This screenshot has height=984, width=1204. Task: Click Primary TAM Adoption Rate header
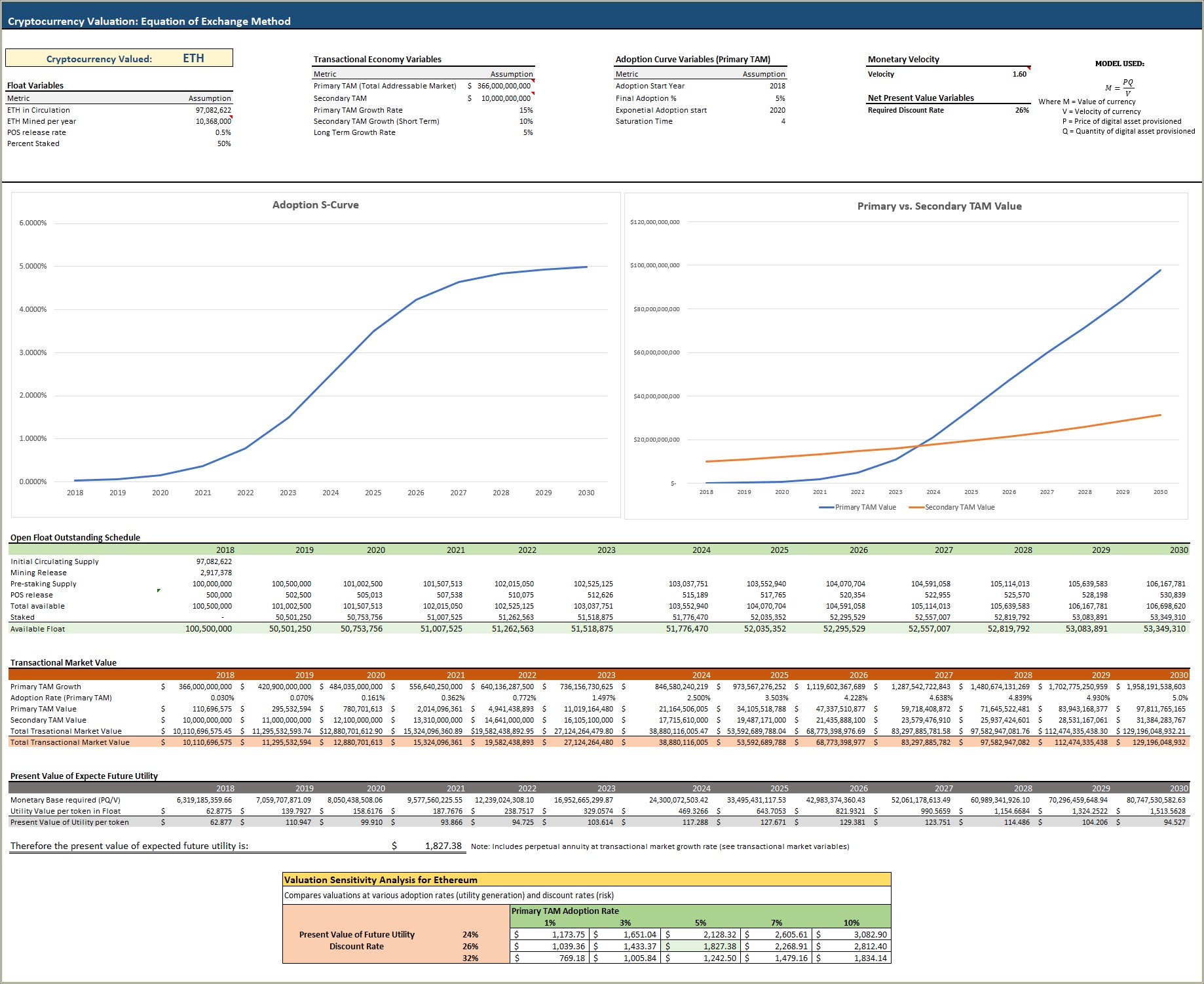[565, 911]
